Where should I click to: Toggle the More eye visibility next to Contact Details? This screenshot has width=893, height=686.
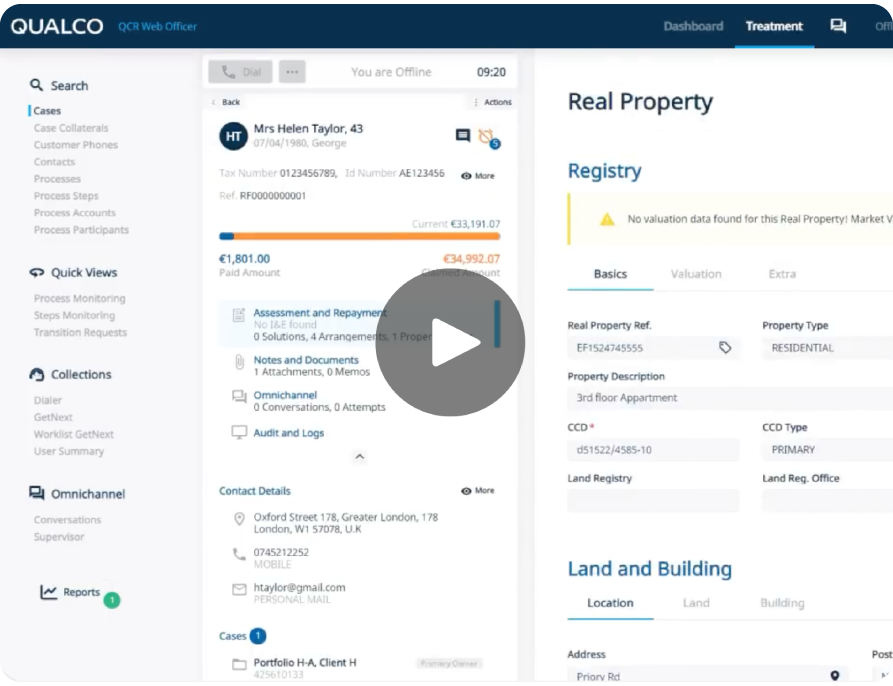(468, 490)
